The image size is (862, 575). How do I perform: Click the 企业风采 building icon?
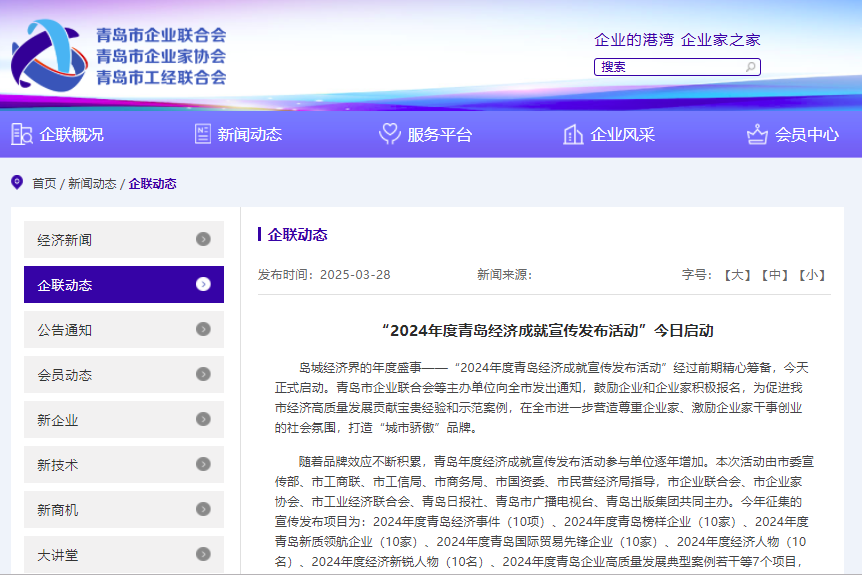(573, 134)
